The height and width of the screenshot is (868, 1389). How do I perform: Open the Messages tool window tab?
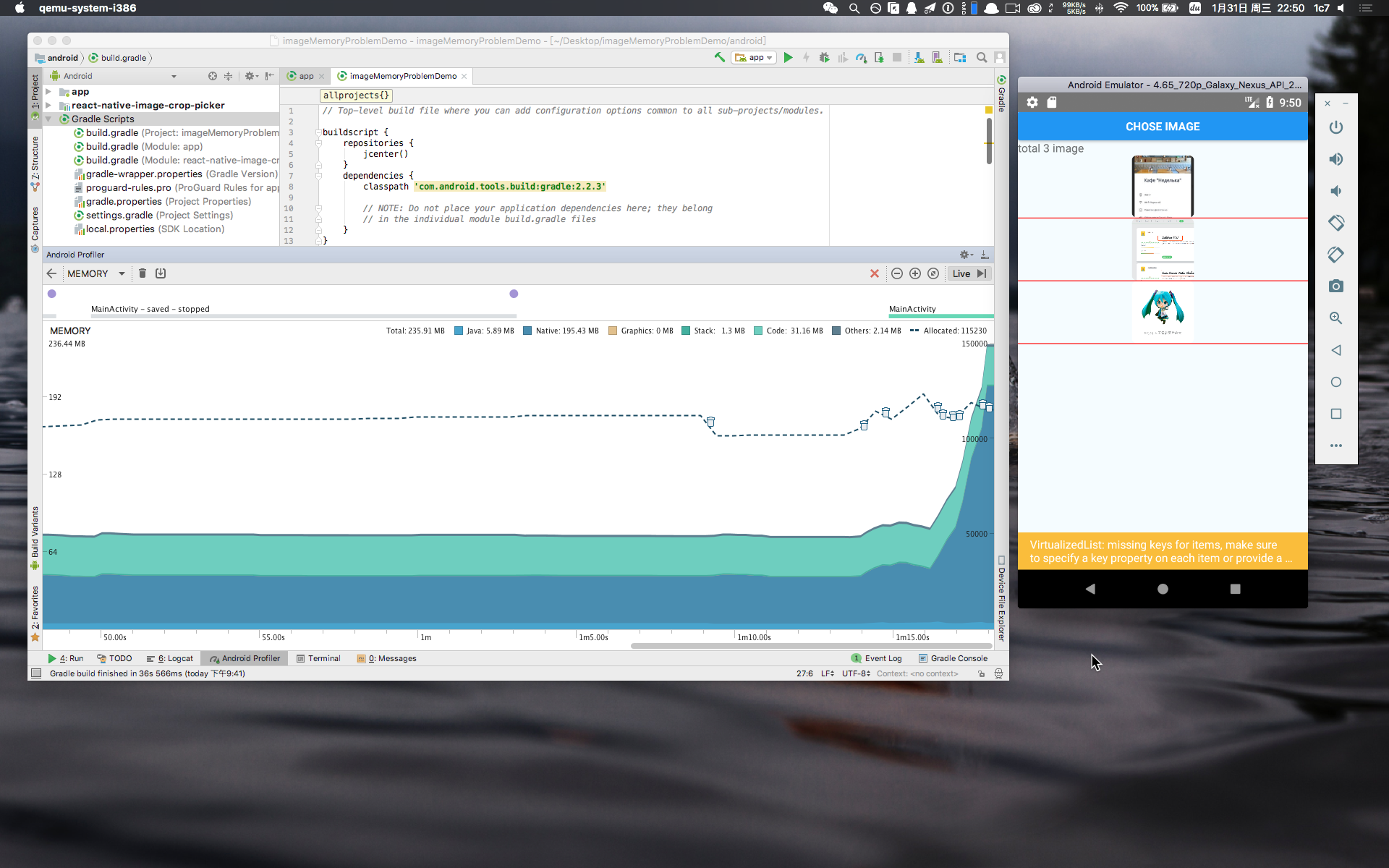tap(387, 658)
